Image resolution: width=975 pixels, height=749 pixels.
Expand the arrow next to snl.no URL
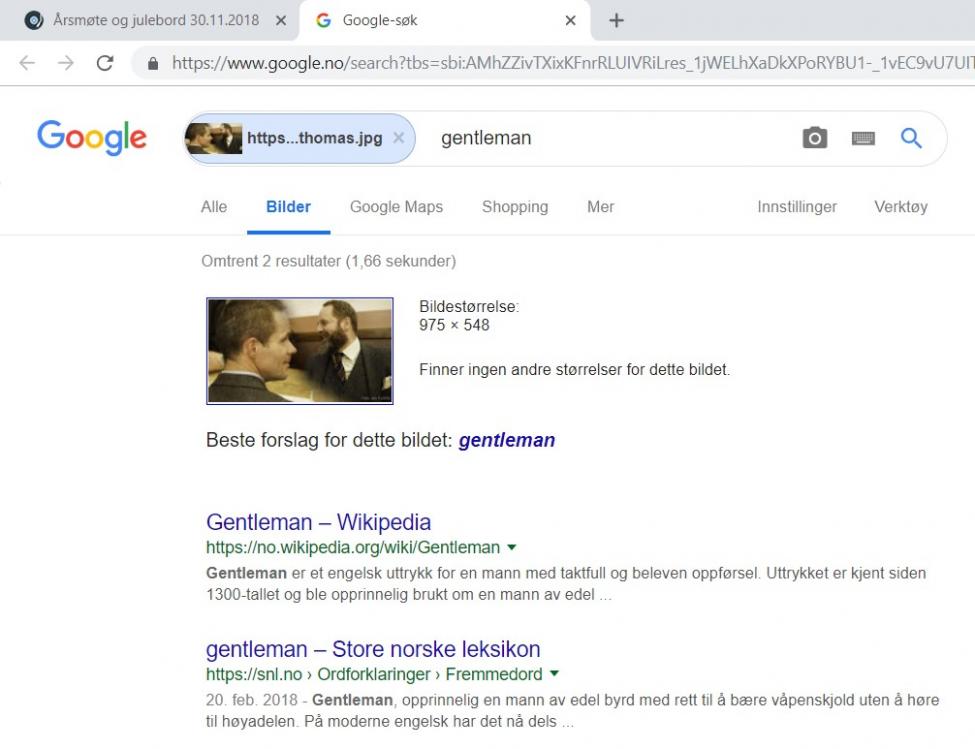click(555, 674)
